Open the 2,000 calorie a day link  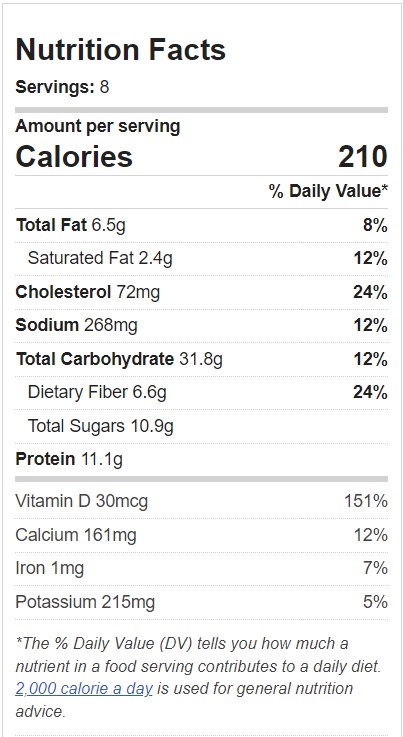(x=84, y=689)
